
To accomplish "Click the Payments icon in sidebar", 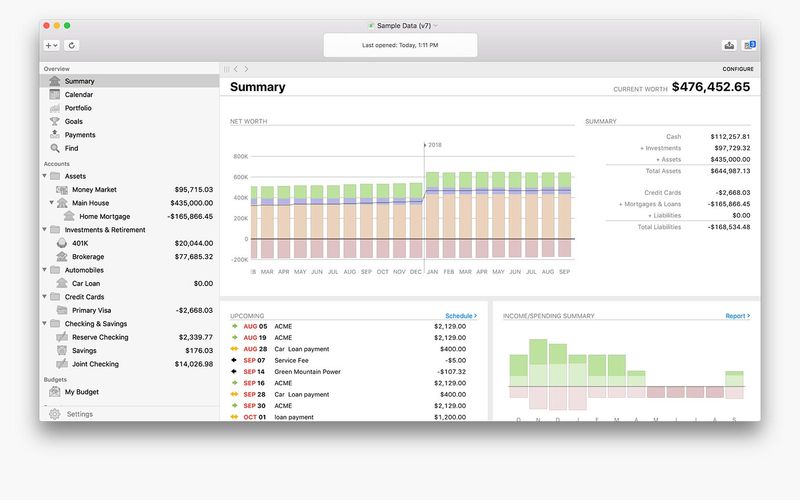I will pos(55,135).
